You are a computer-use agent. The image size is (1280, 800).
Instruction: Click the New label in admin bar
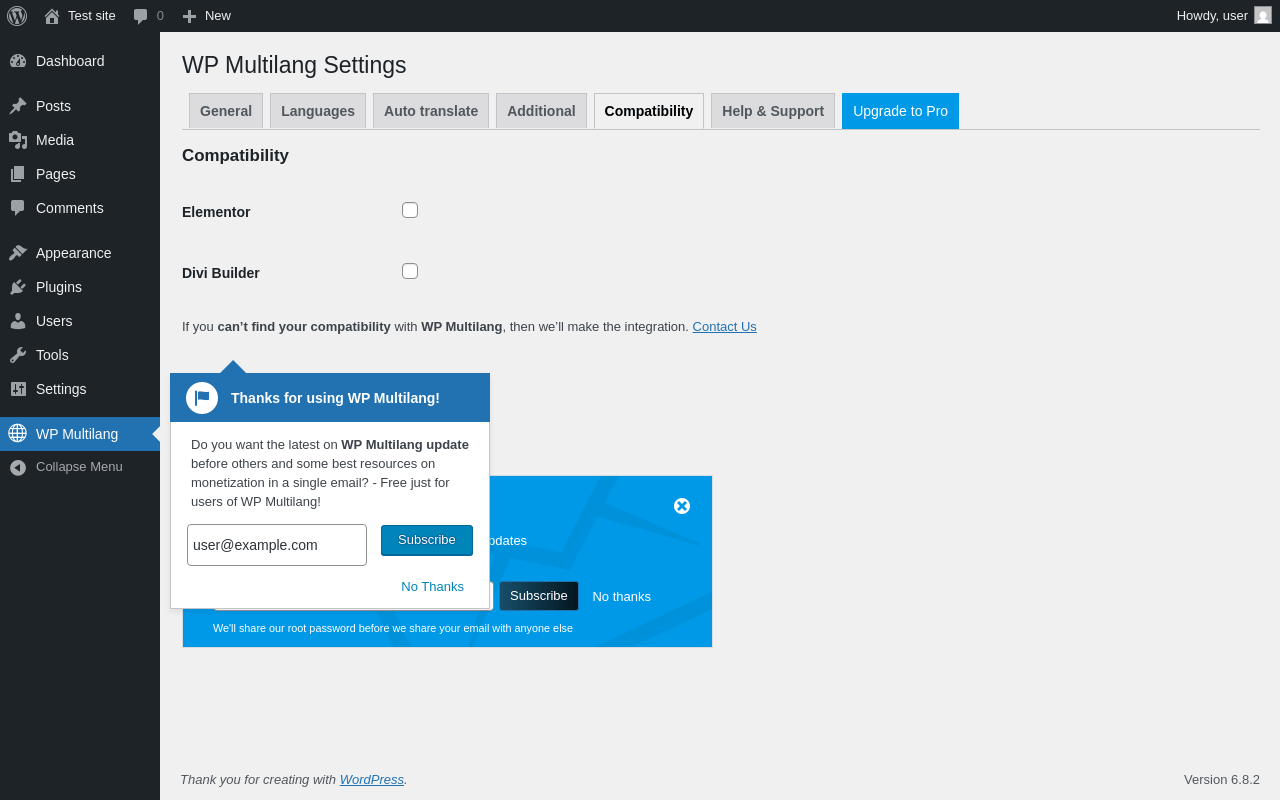[x=218, y=16]
